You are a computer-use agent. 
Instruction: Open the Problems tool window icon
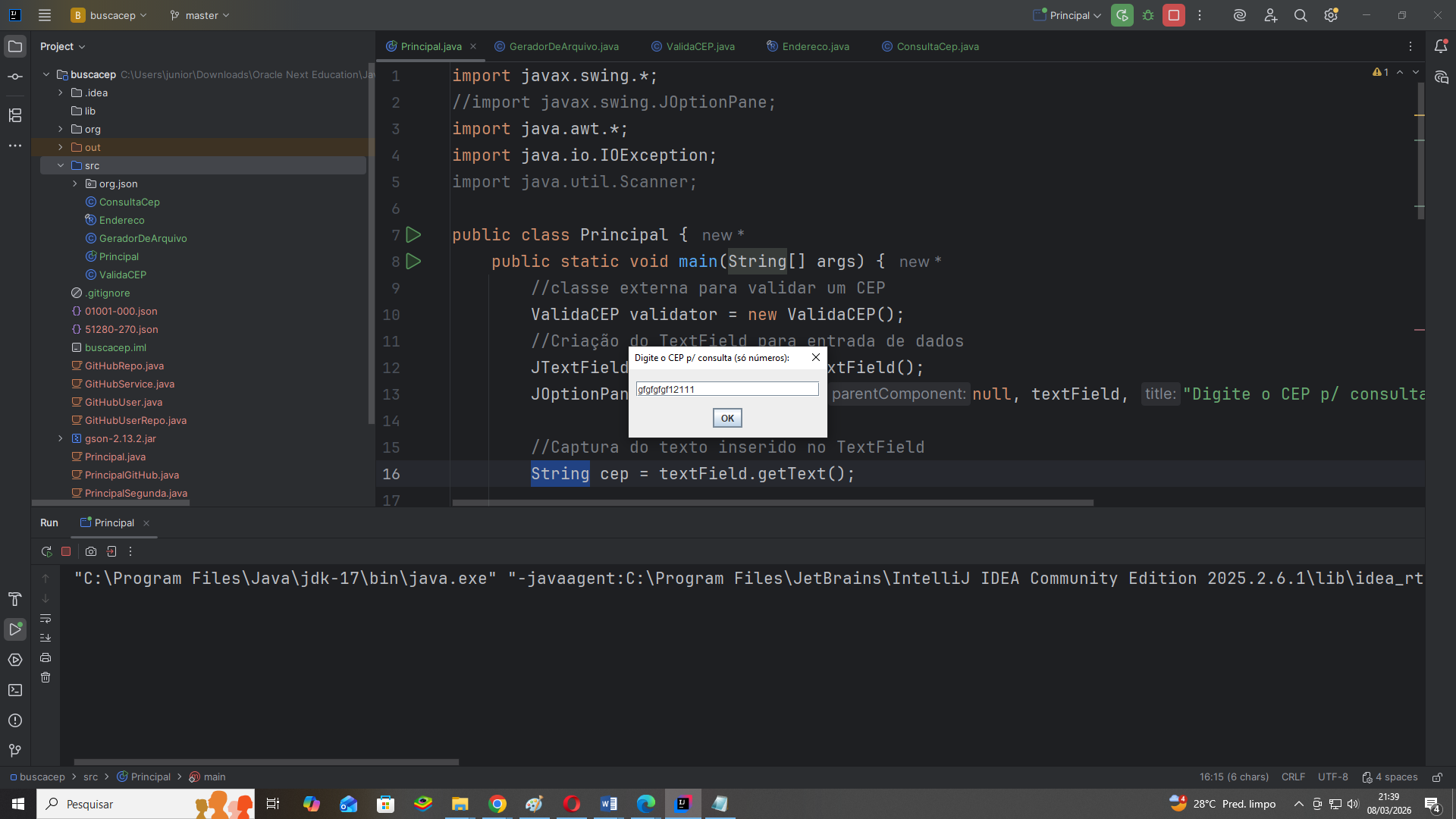(15, 720)
